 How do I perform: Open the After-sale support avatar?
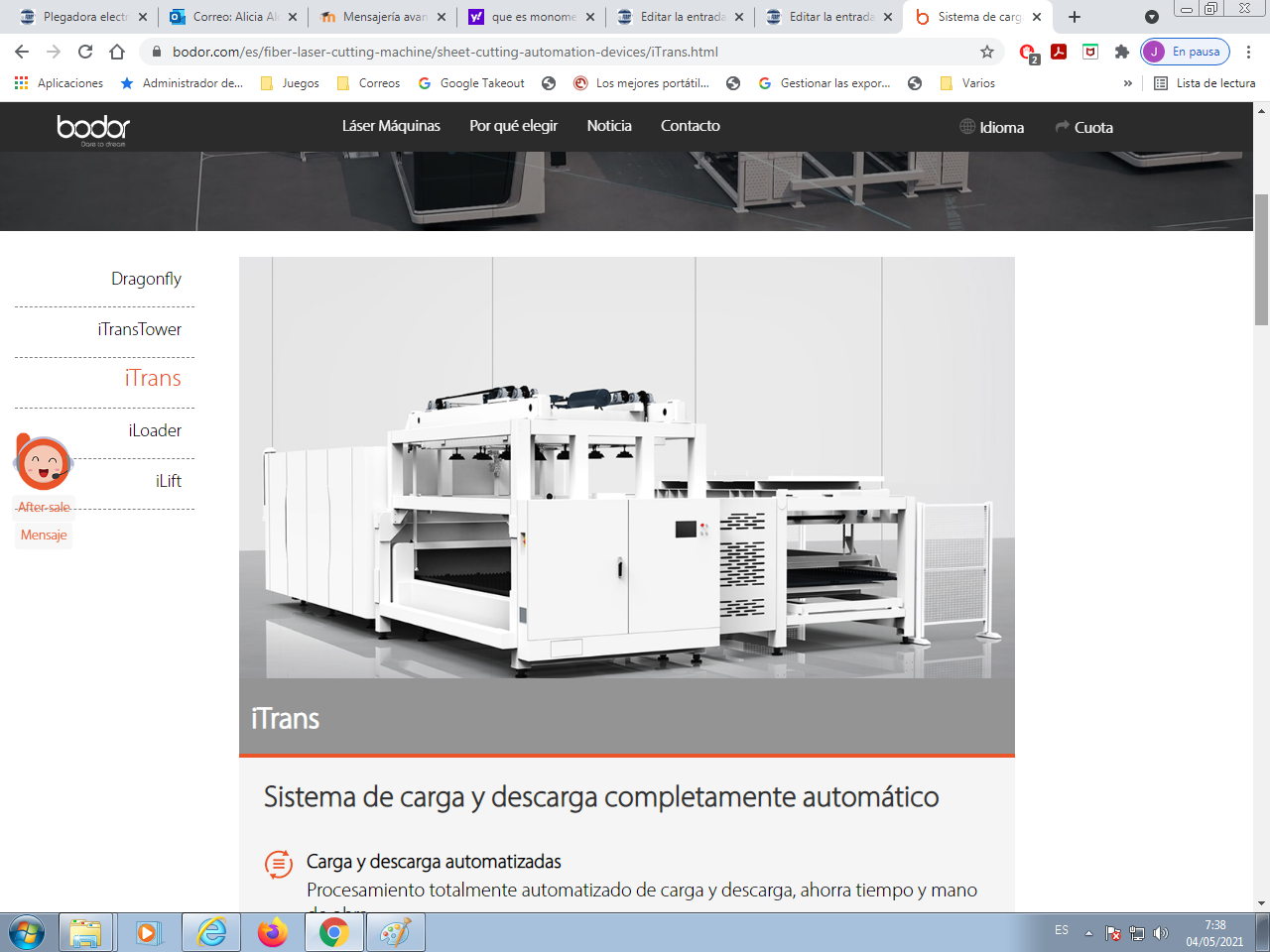[44, 462]
